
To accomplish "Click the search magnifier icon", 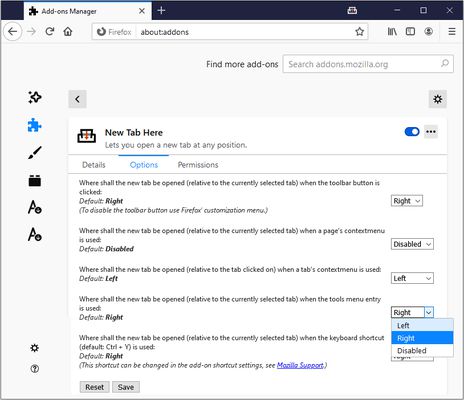I will pyautogui.click(x=445, y=63).
